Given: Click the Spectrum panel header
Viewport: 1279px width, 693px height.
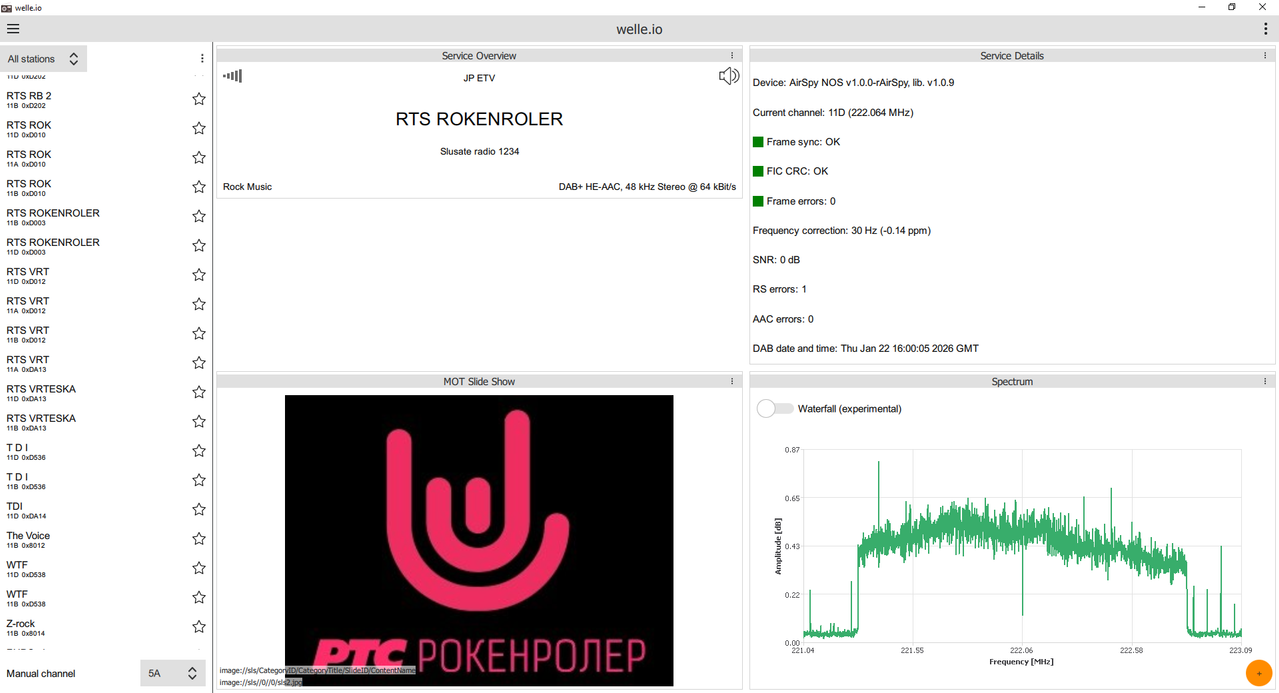Looking at the screenshot, I should [1012, 381].
